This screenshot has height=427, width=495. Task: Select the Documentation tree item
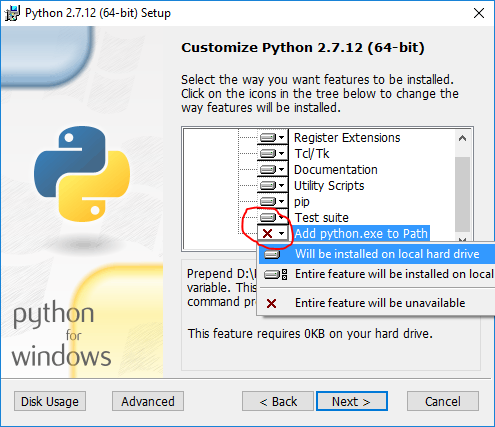click(336, 170)
